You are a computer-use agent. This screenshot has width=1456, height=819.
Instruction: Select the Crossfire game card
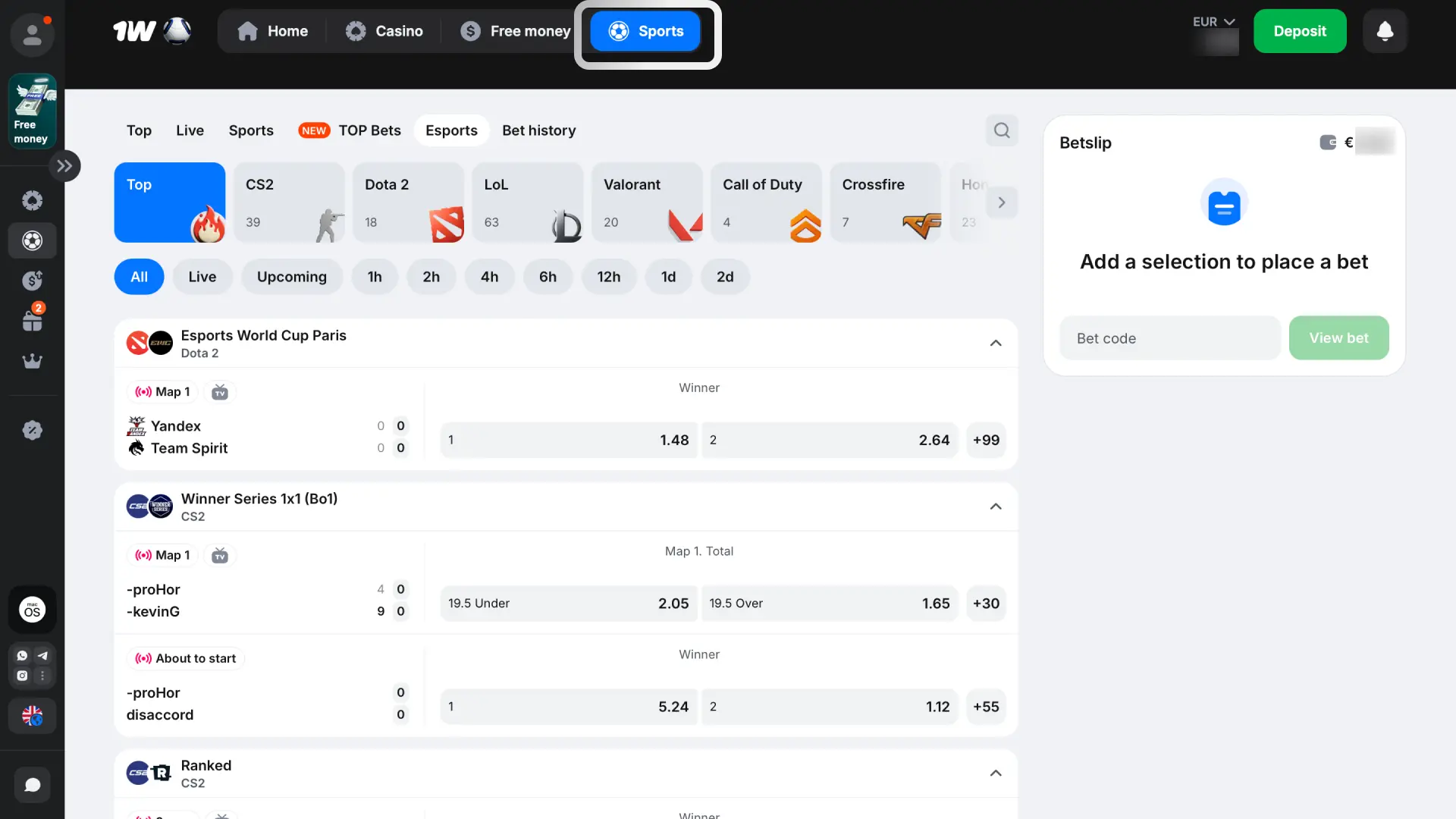point(886,202)
